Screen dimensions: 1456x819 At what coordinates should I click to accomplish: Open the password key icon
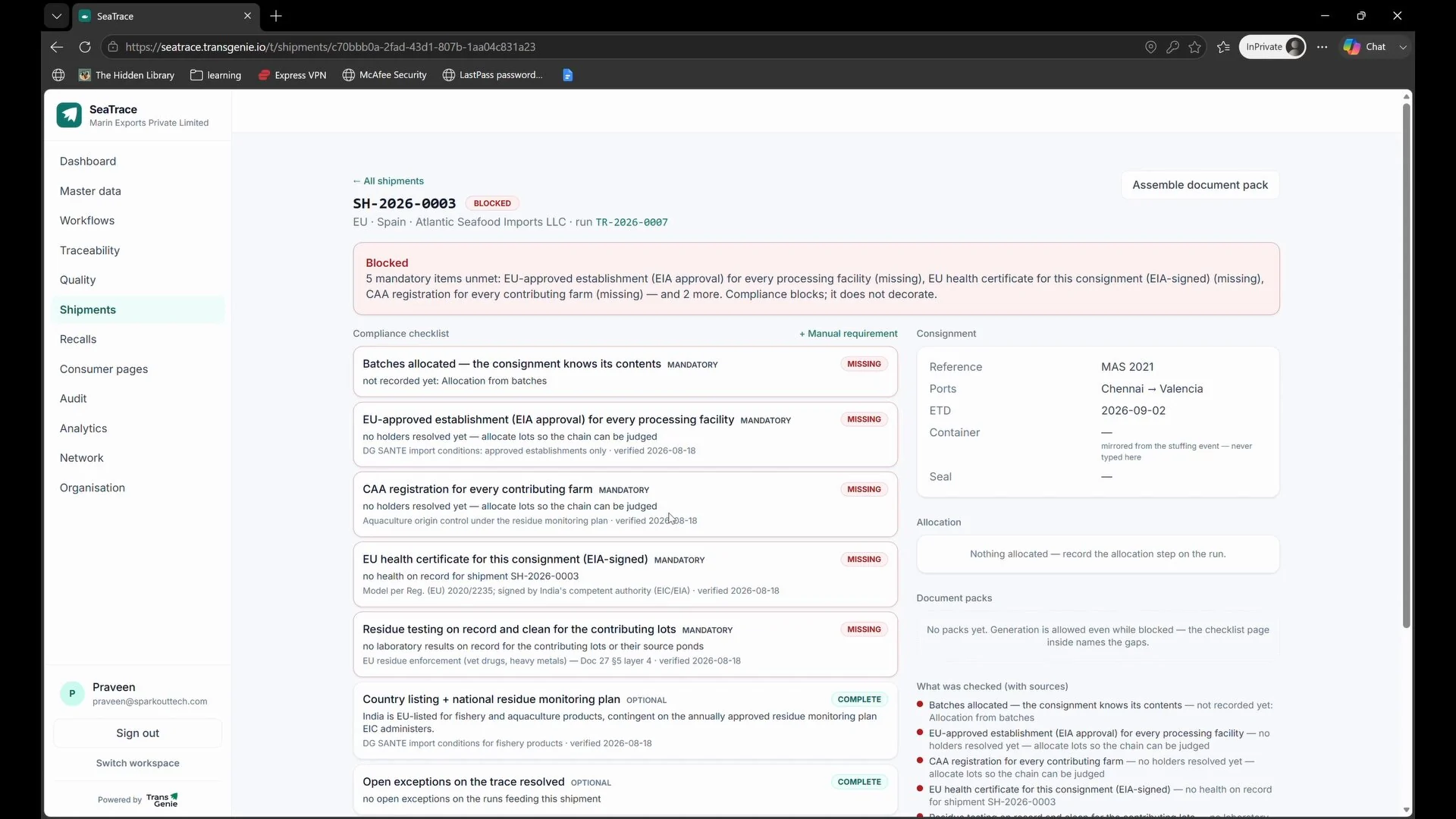point(1172,47)
